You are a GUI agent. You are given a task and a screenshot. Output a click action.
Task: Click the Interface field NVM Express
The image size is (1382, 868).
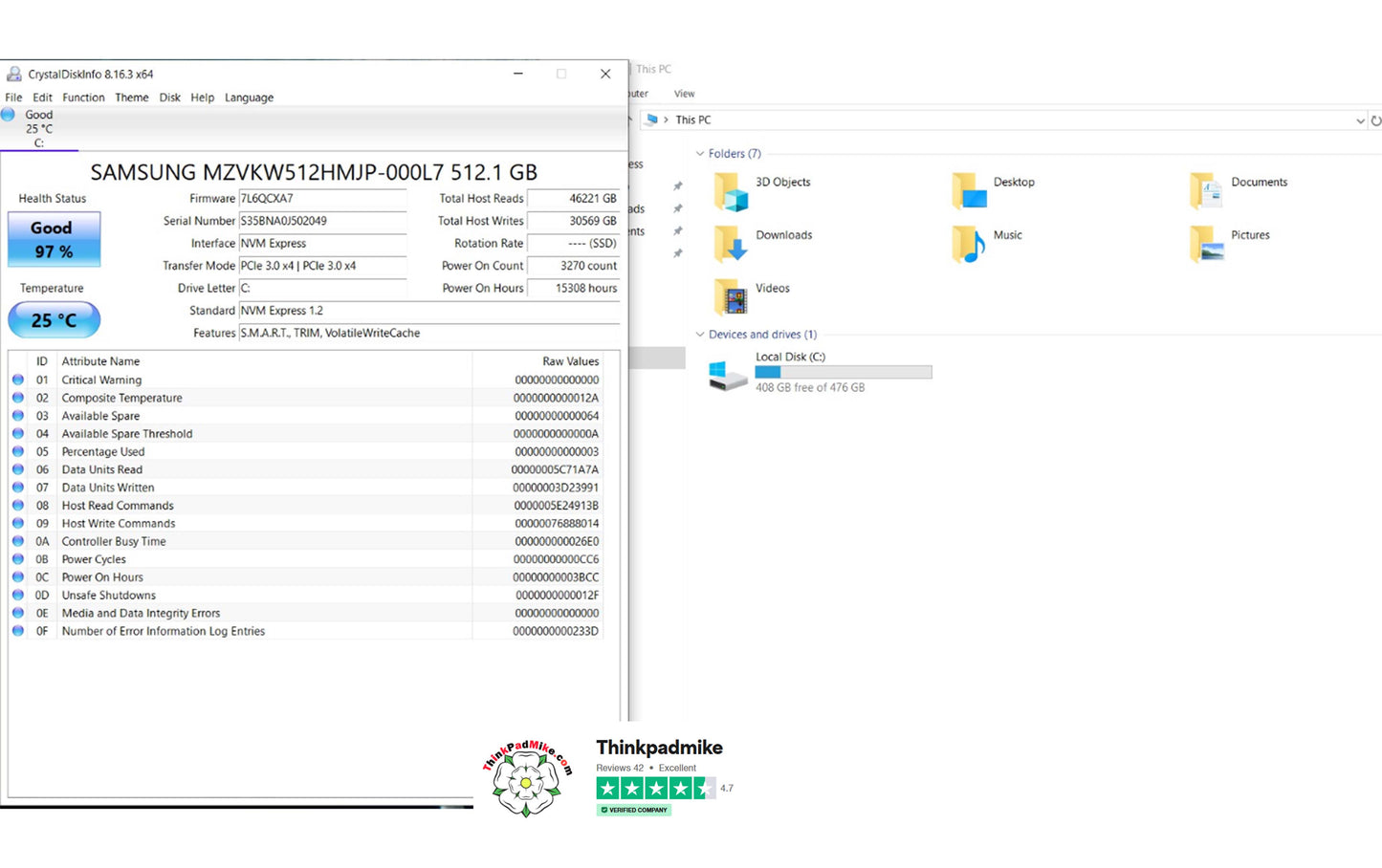pos(322,244)
